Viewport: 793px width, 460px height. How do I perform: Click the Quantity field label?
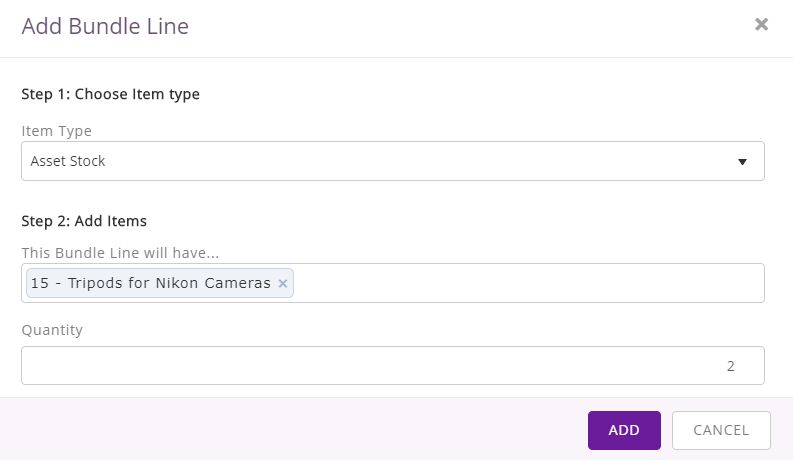point(52,330)
